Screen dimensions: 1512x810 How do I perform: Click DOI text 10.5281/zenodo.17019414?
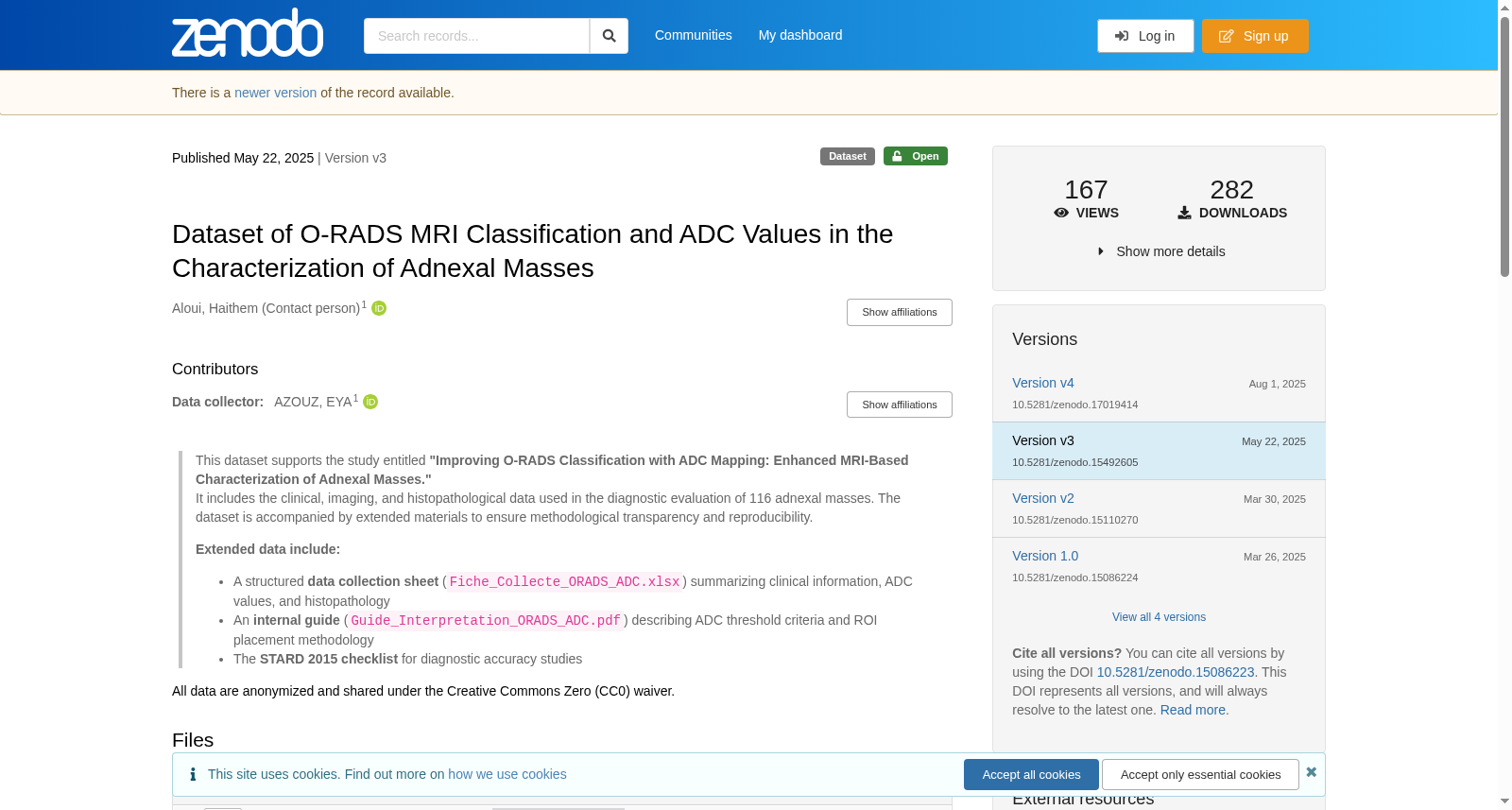[1074, 405]
